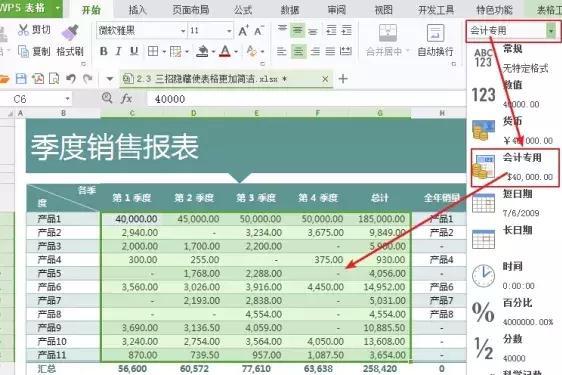Click print preview icon
The width and height of the screenshot is (562, 375).
54,79
